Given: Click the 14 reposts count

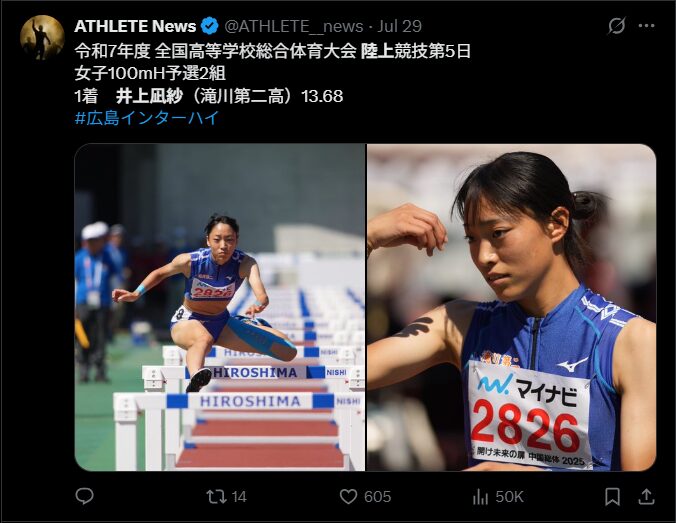Looking at the screenshot, I should 239,497.
